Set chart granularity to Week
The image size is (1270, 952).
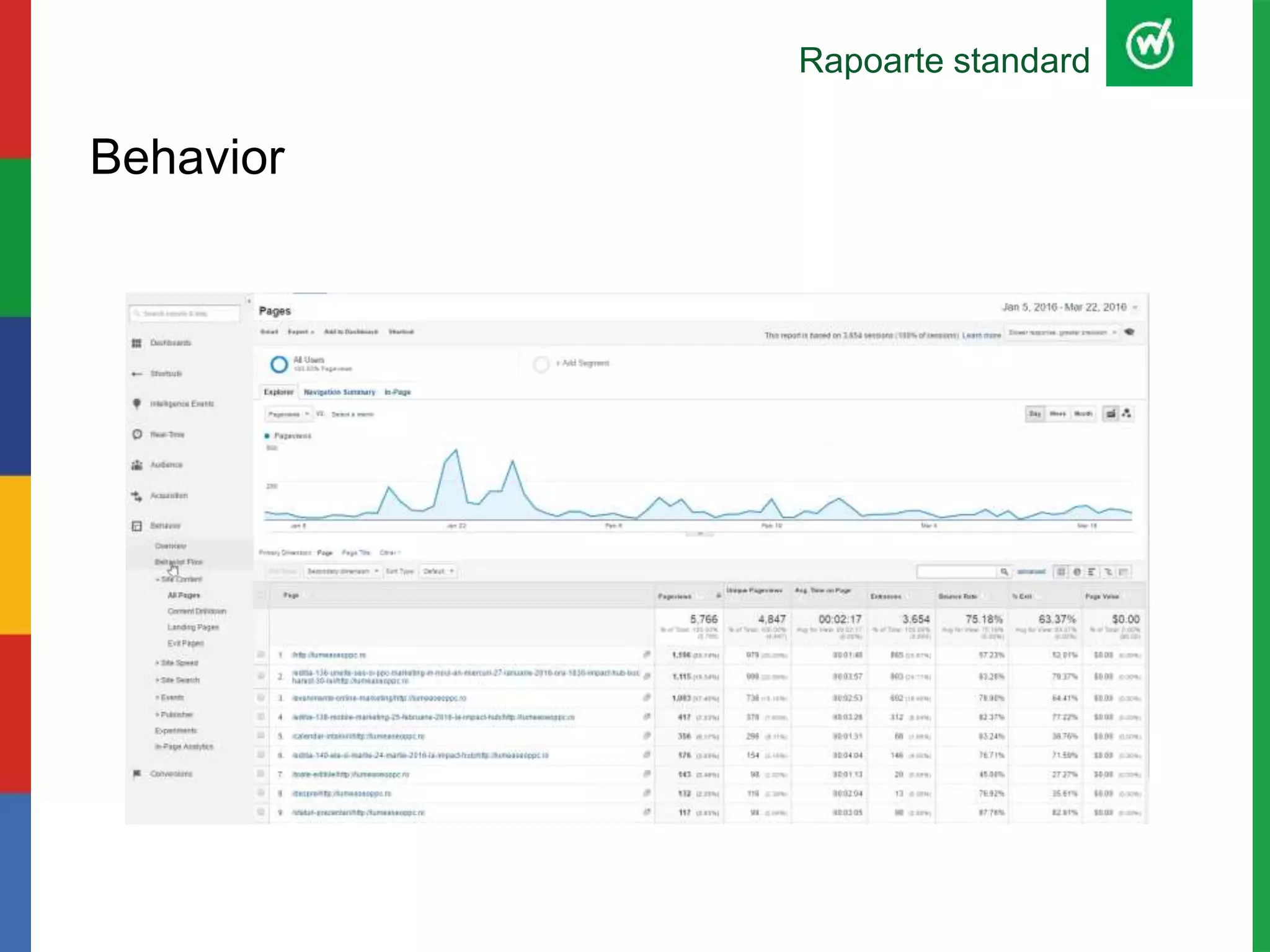tap(1058, 413)
